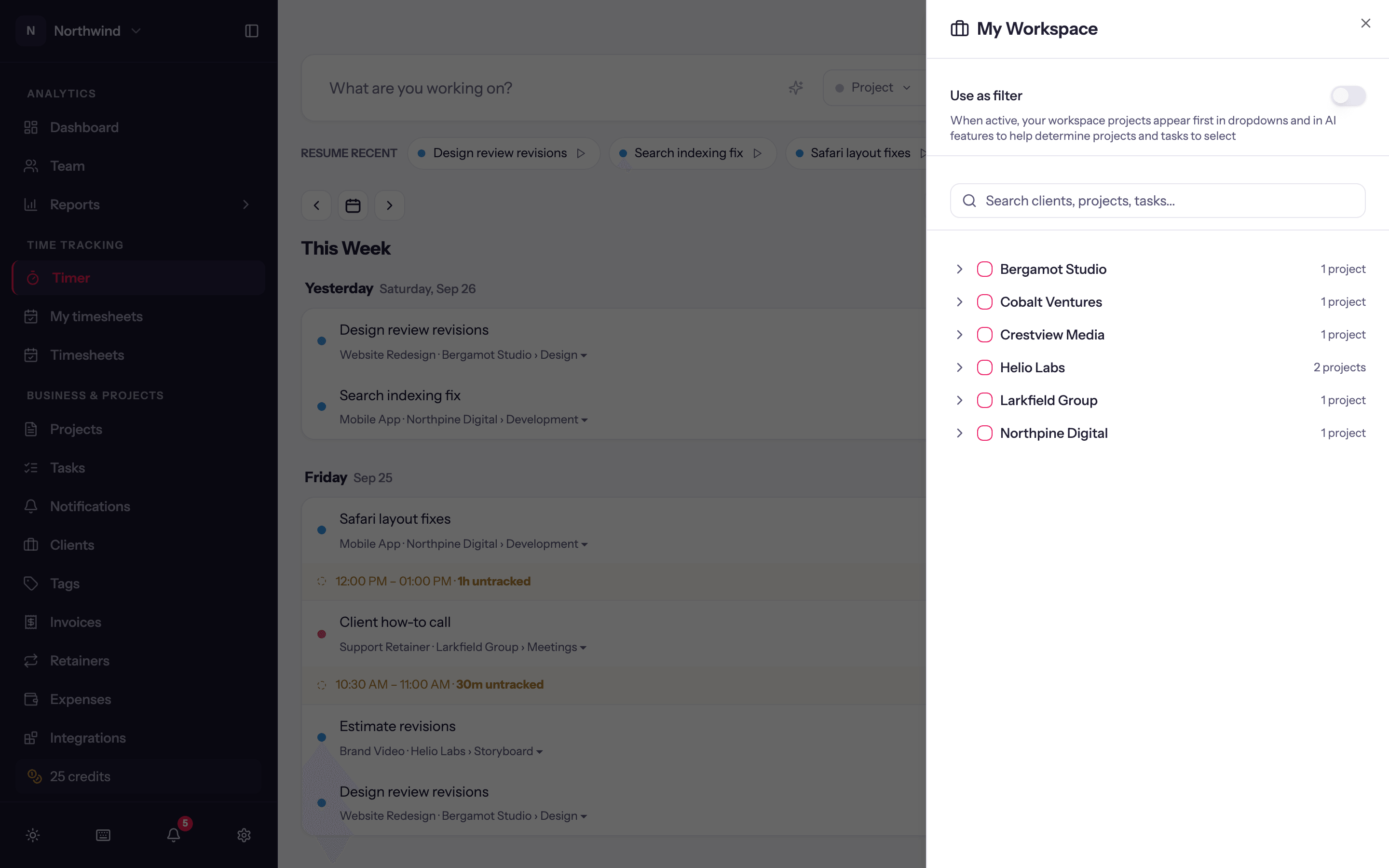Switch theme with the sun icon

point(33,835)
